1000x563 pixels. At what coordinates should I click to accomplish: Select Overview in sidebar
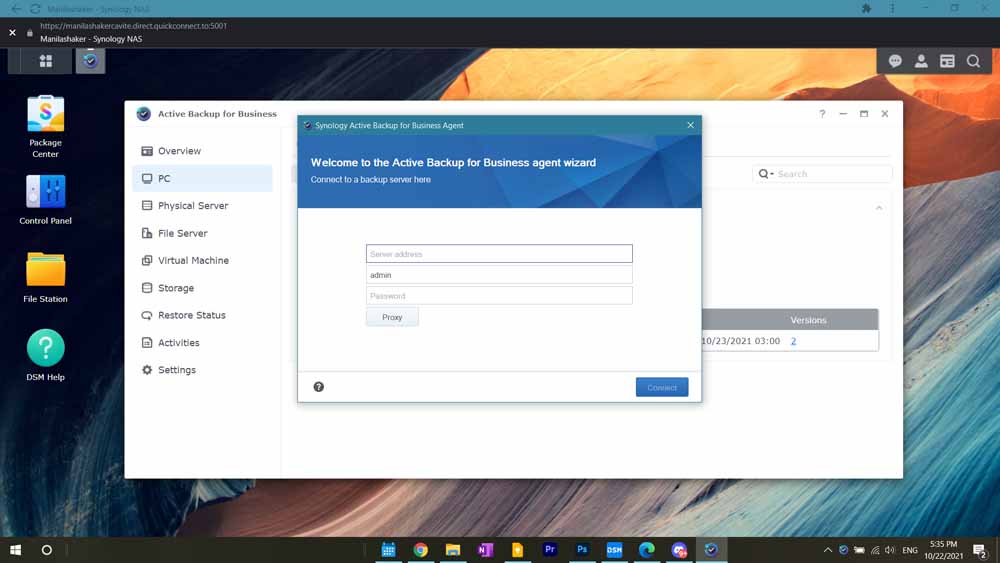pos(202,151)
